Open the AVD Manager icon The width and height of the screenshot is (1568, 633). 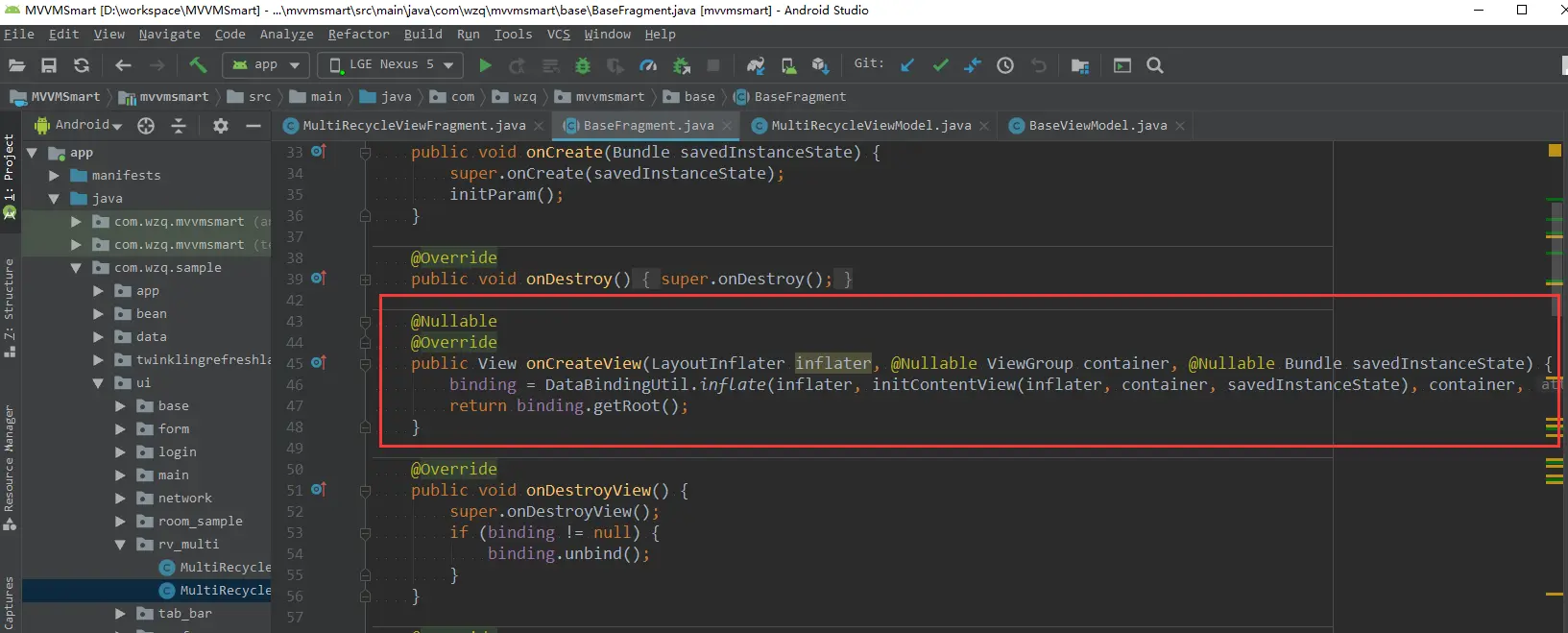pos(788,65)
